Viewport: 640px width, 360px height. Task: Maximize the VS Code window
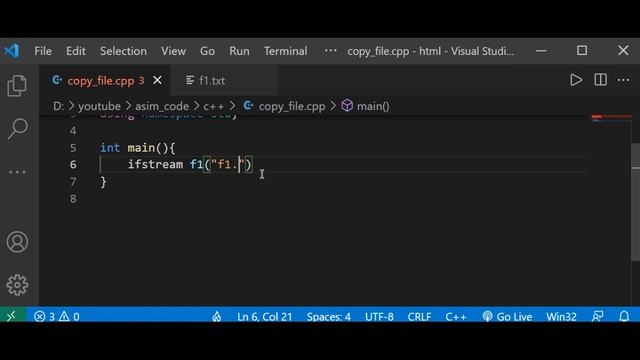582,51
